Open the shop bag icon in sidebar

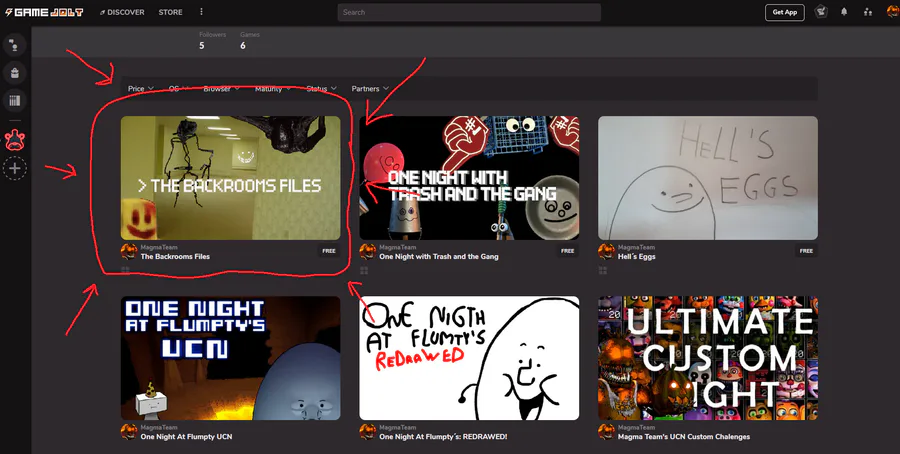tap(14, 73)
